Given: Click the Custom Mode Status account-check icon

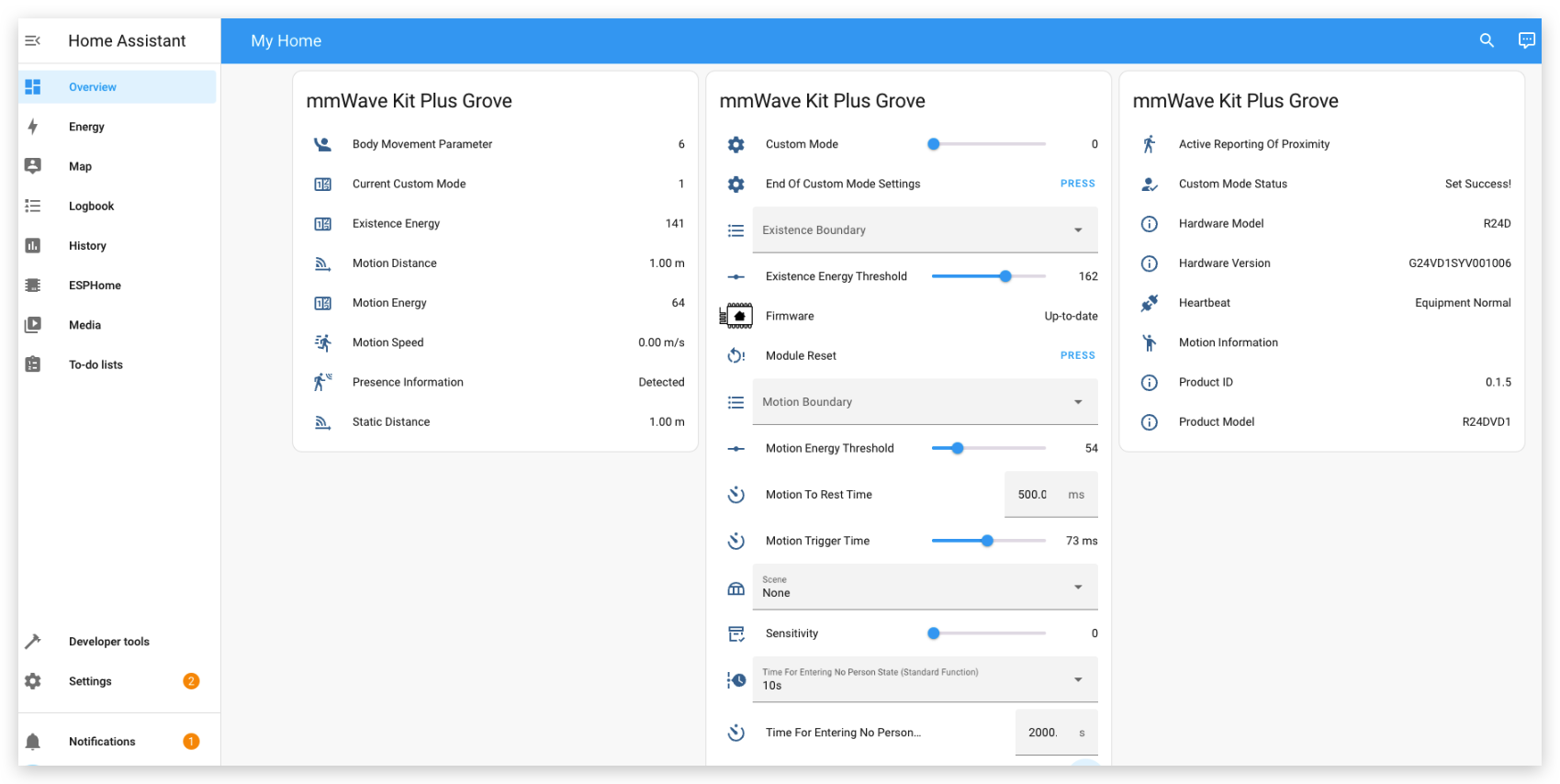Looking at the screenshot, I should [1149, 184].
